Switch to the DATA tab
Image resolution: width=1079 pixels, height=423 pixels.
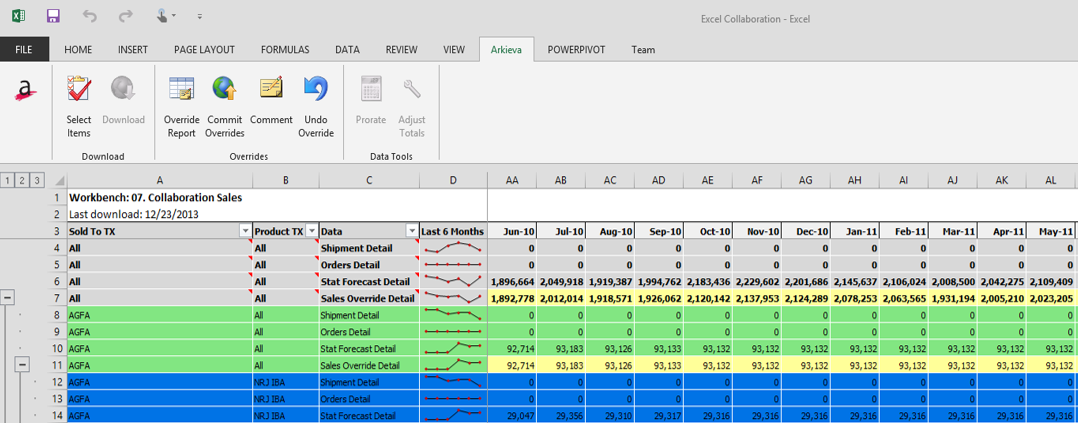pyautogui.click(x=348, y=50)
